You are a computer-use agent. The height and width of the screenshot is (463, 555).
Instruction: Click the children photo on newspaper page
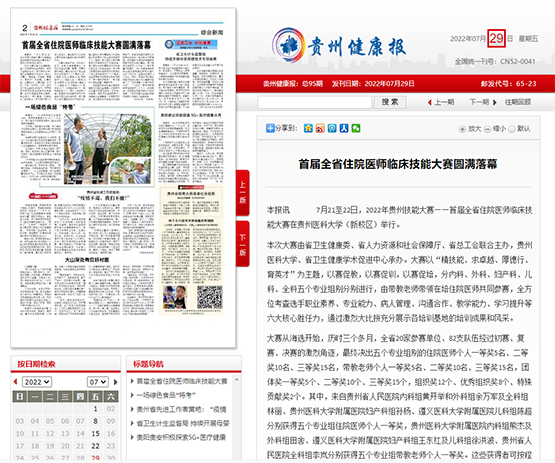tap(175, 297)
